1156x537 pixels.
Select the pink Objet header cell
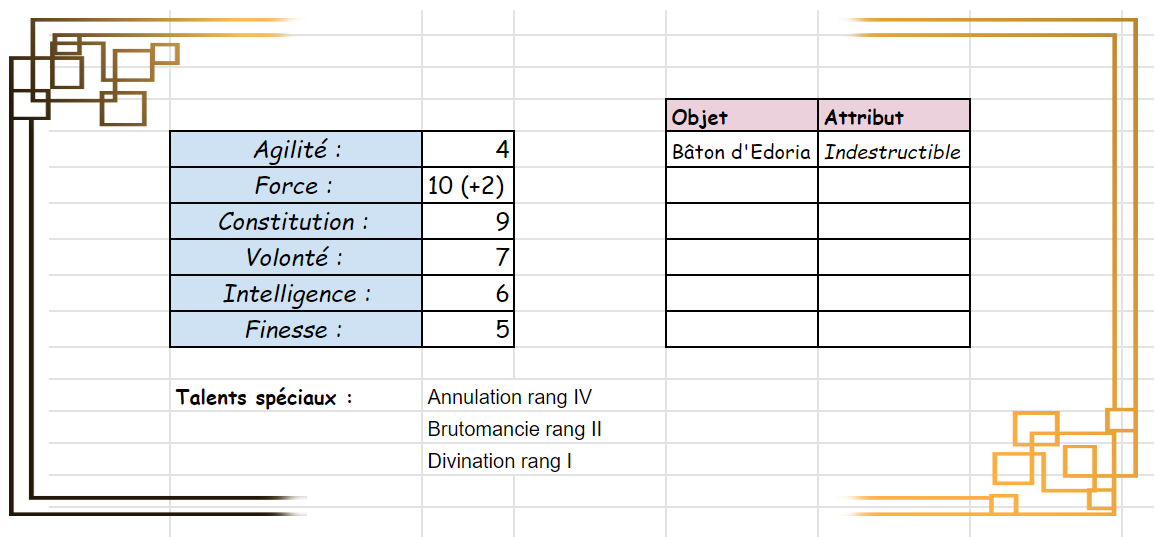tap(741, 116)
